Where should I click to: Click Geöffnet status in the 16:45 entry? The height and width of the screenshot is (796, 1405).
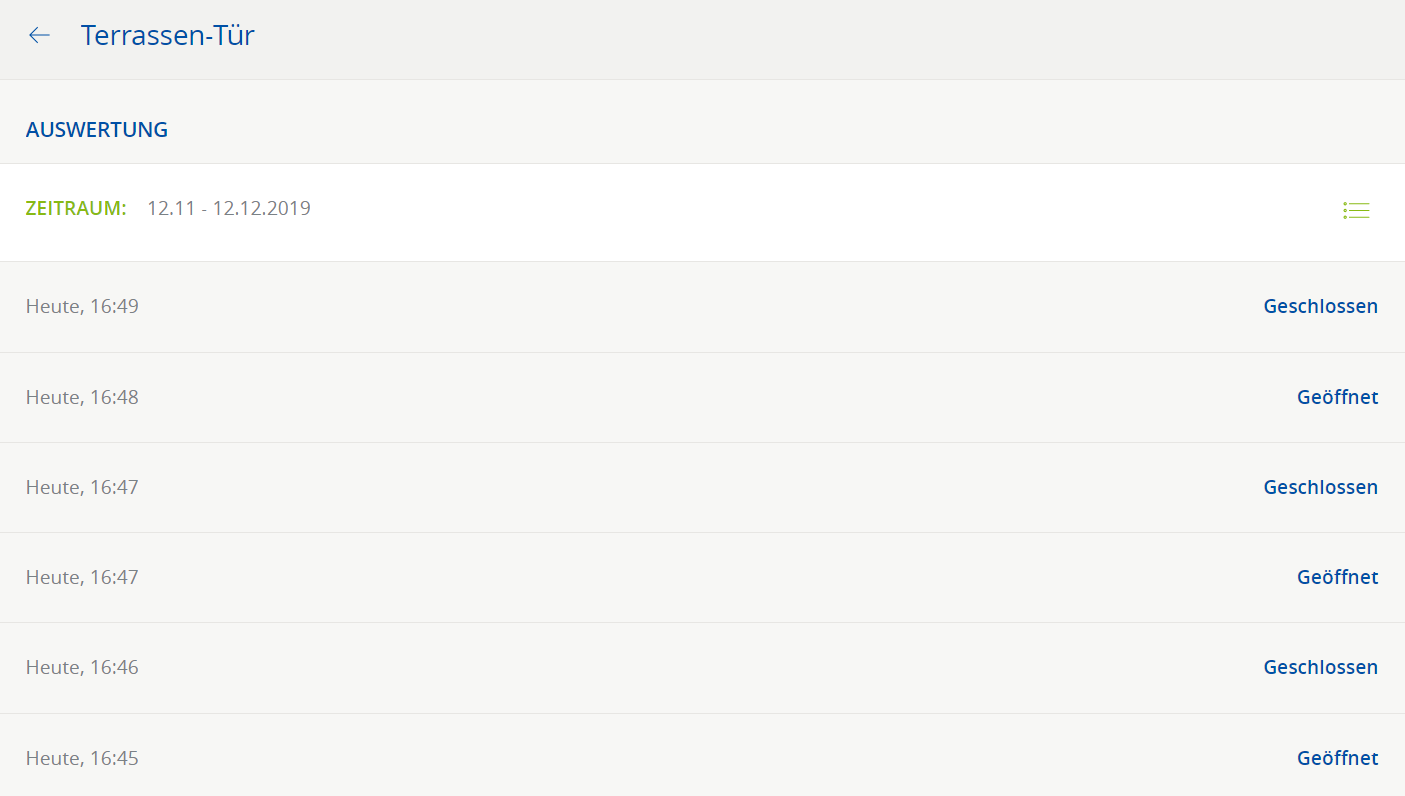click(x=1337, y=759)
